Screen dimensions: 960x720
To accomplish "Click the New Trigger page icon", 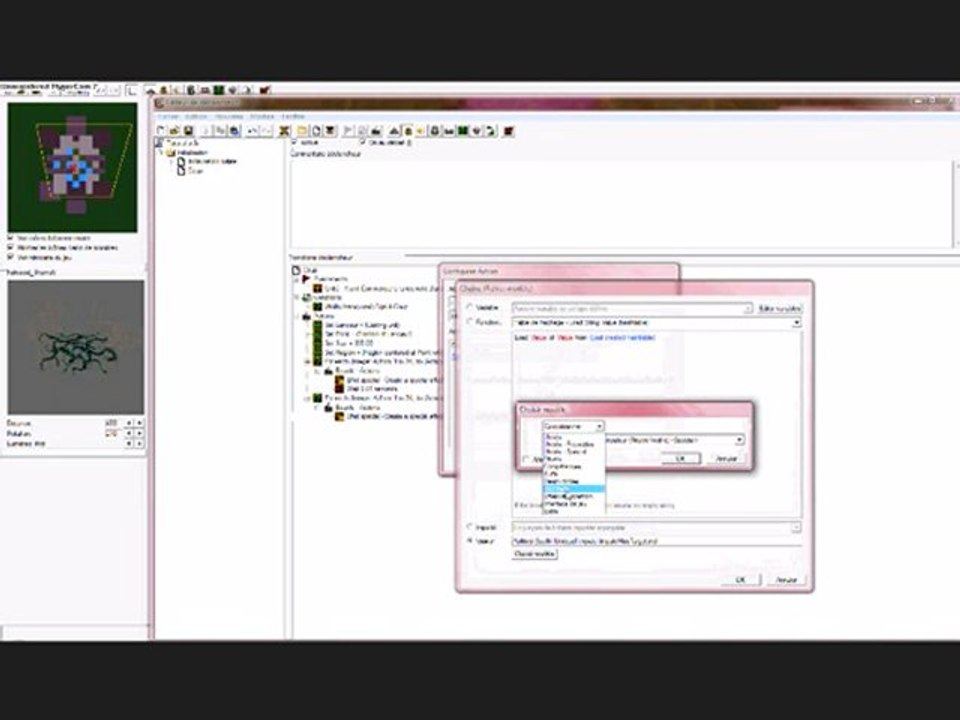I will tap(316, 130).
